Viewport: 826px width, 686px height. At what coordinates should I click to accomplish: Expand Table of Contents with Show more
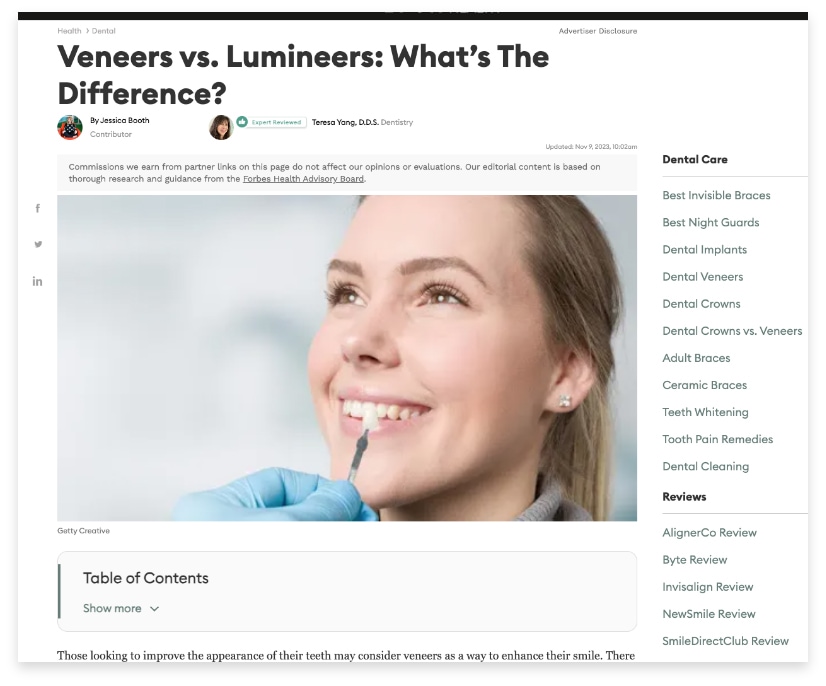[x=112, y=609]
